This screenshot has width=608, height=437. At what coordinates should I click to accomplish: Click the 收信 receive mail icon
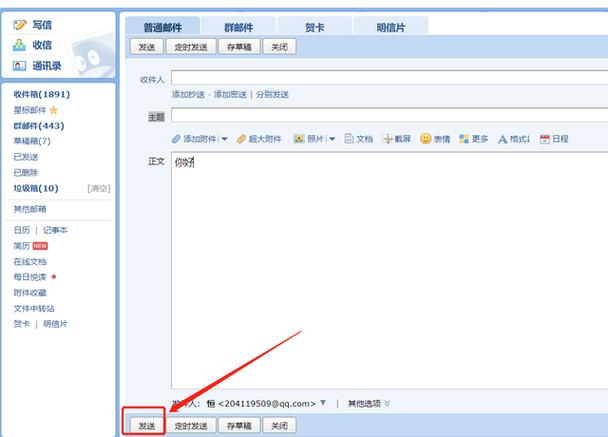pyautogui.click(x=19, y=45)
